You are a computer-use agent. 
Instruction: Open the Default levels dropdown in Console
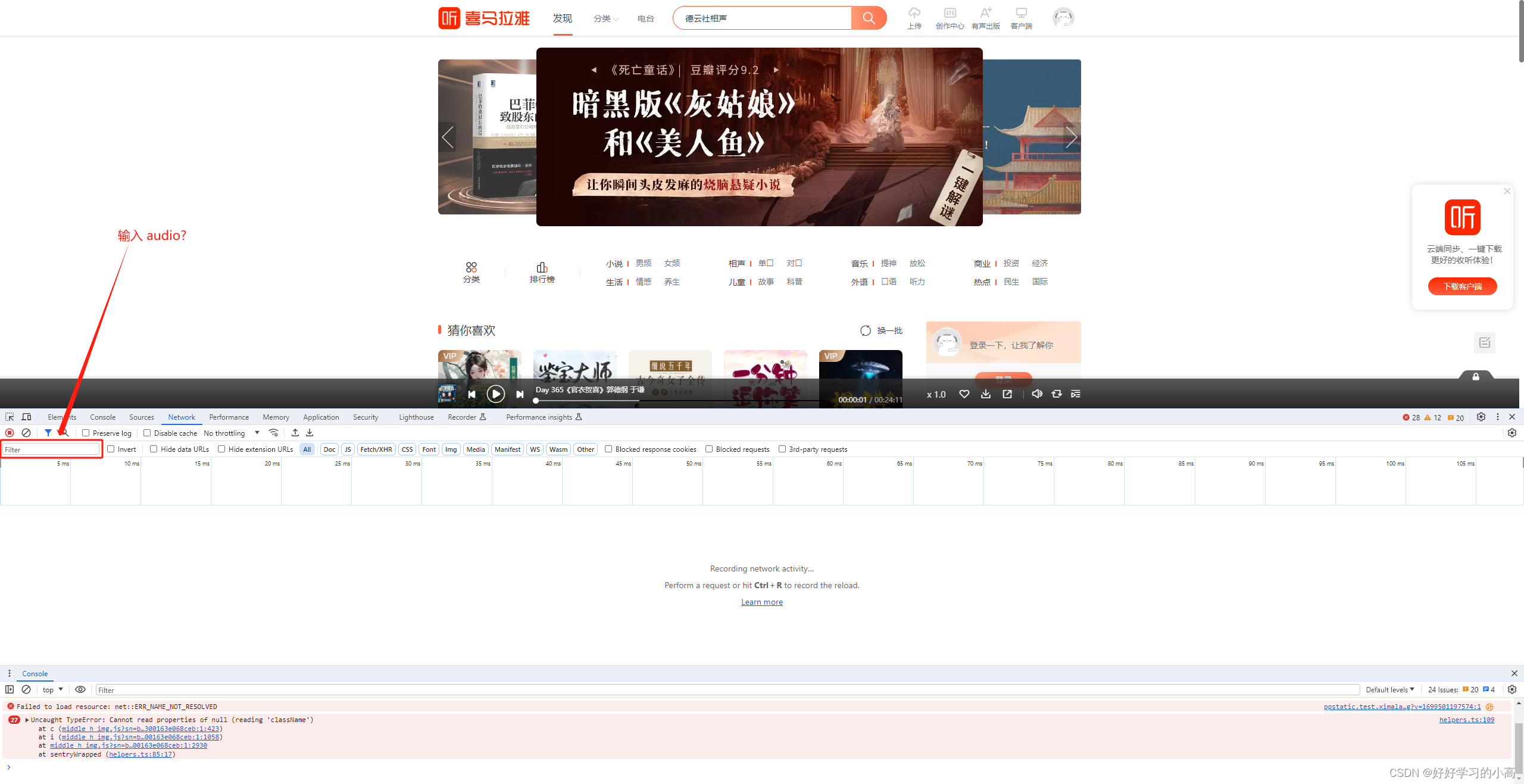[1389, 689]
